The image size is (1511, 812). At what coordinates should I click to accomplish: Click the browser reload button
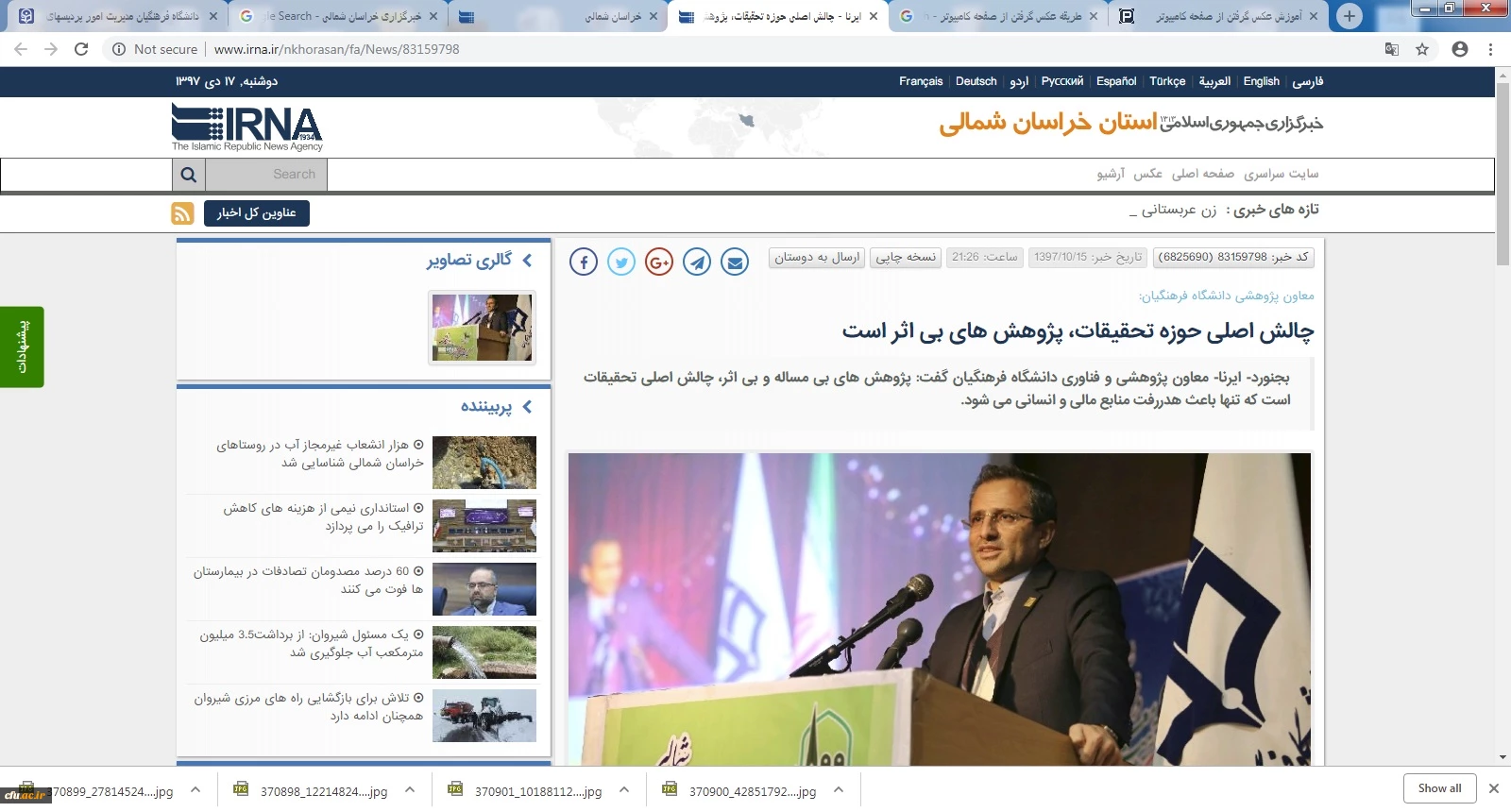click(81, 49)
